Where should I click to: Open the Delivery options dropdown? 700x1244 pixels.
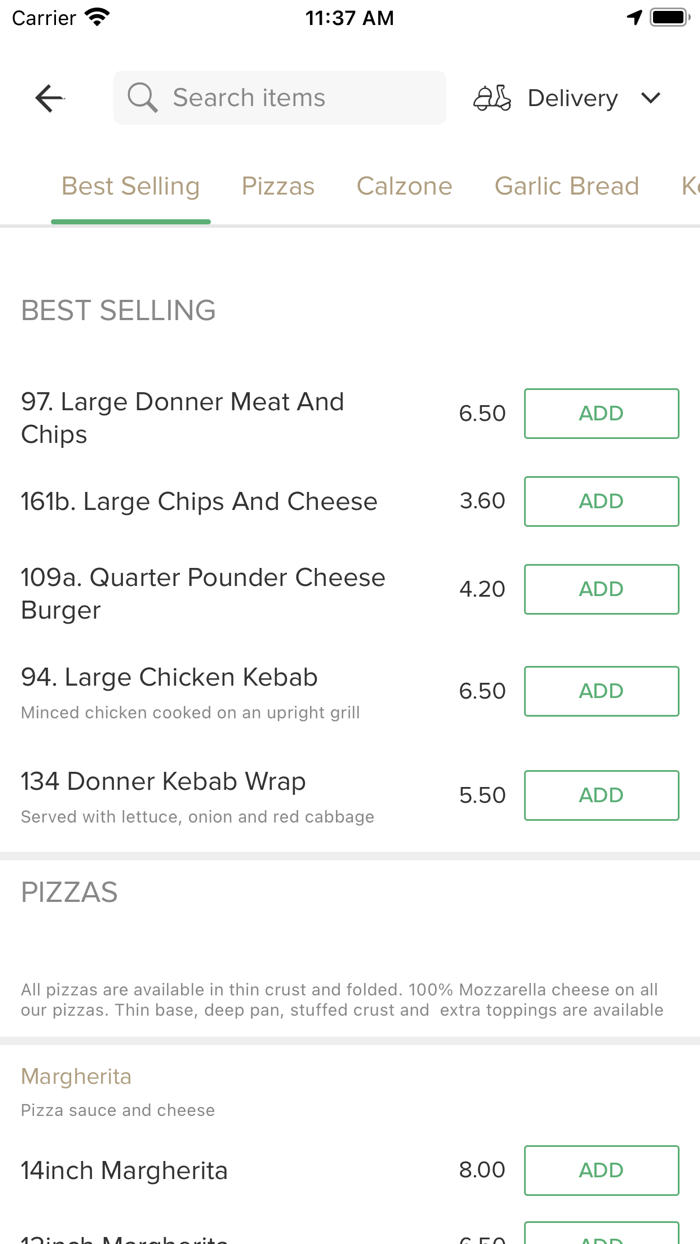tap(572, 97)
